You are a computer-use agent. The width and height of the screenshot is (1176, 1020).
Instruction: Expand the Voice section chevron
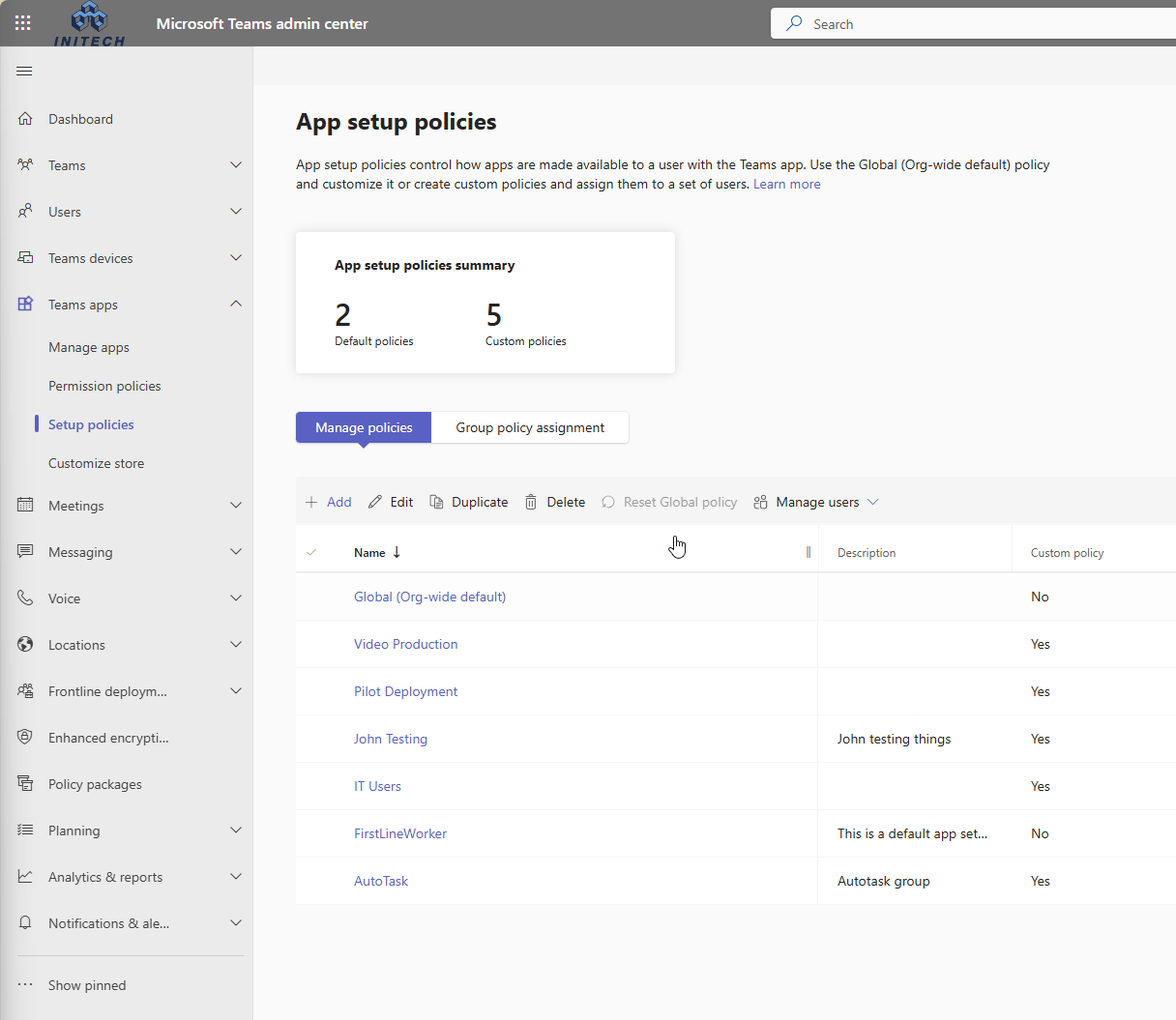[x=236, y=598]
